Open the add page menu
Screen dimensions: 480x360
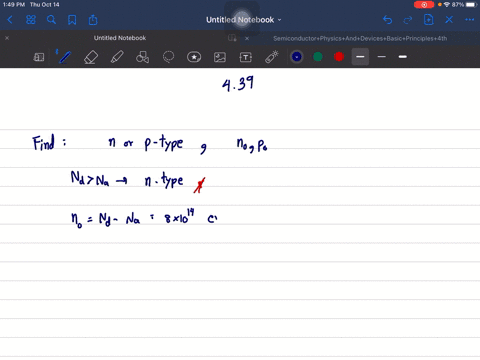(x=429, y=20)
